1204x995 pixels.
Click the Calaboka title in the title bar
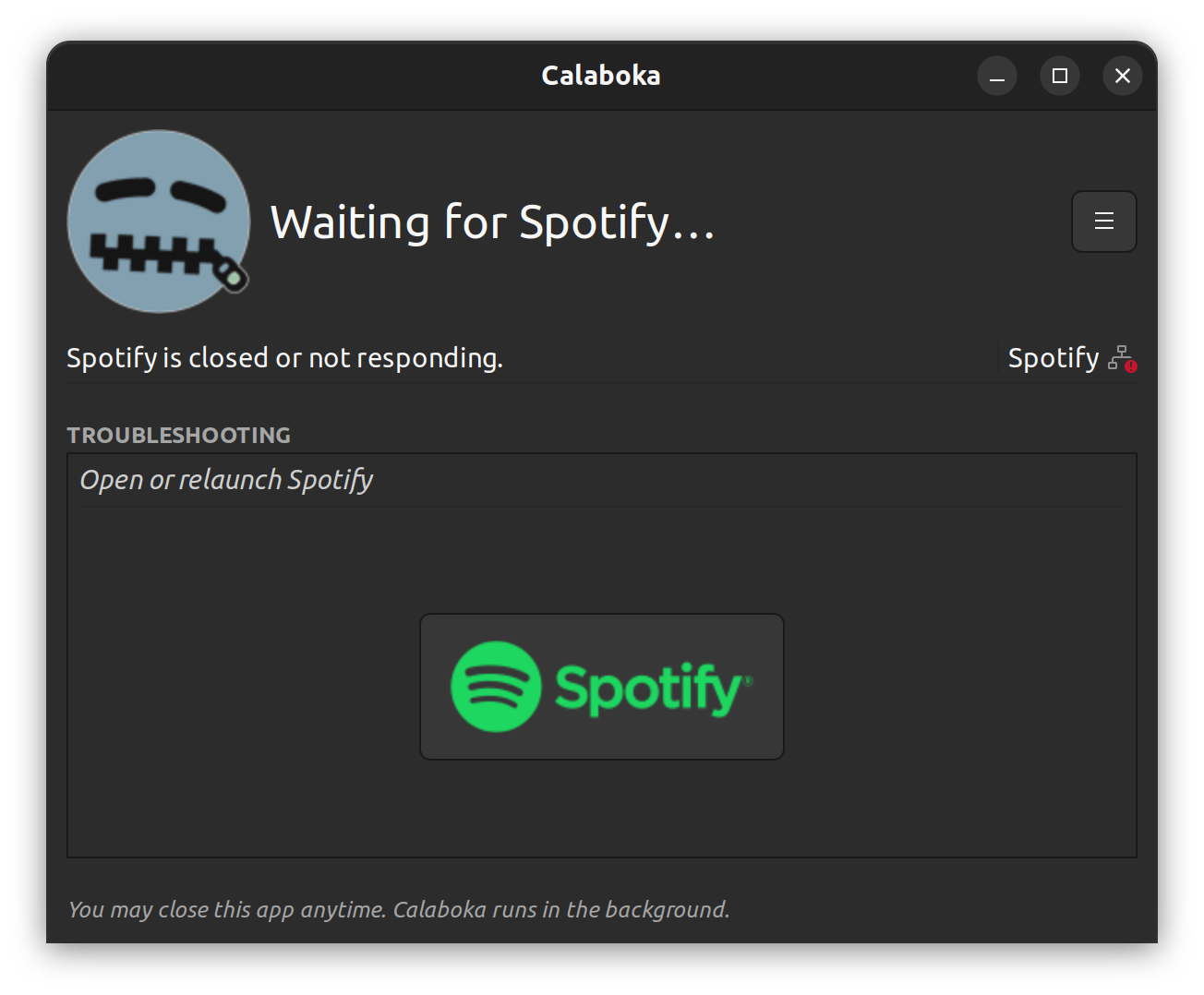[601, 76]
